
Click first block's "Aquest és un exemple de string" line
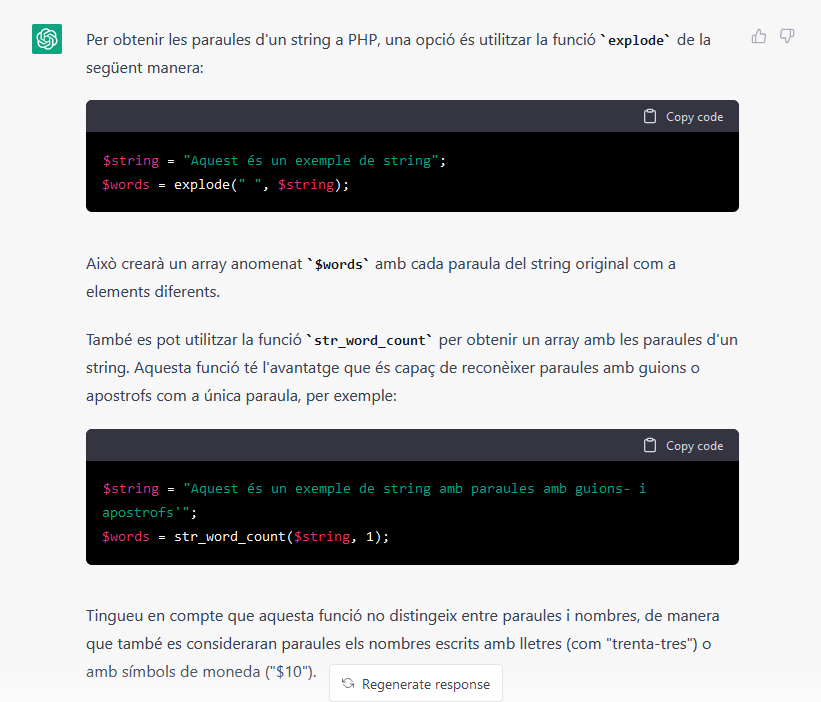pos(274,161)
